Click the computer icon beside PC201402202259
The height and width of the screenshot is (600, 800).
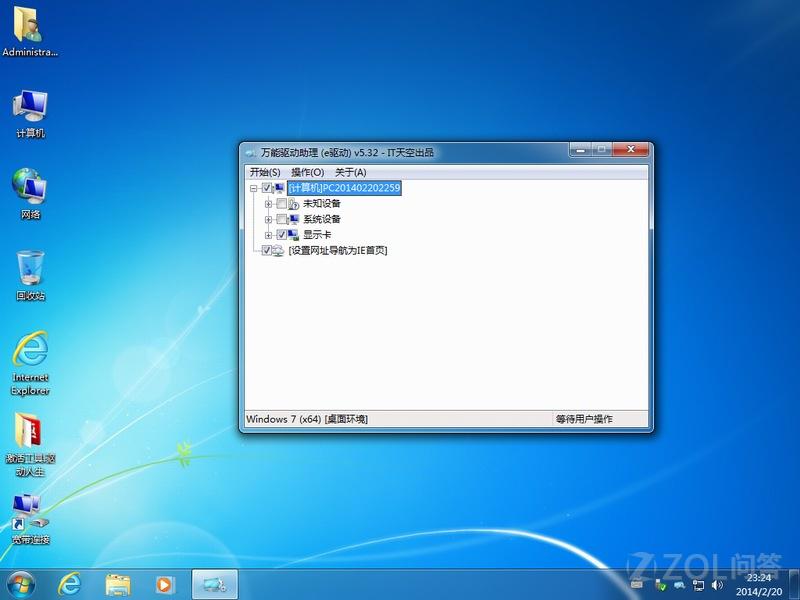point(279,188)
